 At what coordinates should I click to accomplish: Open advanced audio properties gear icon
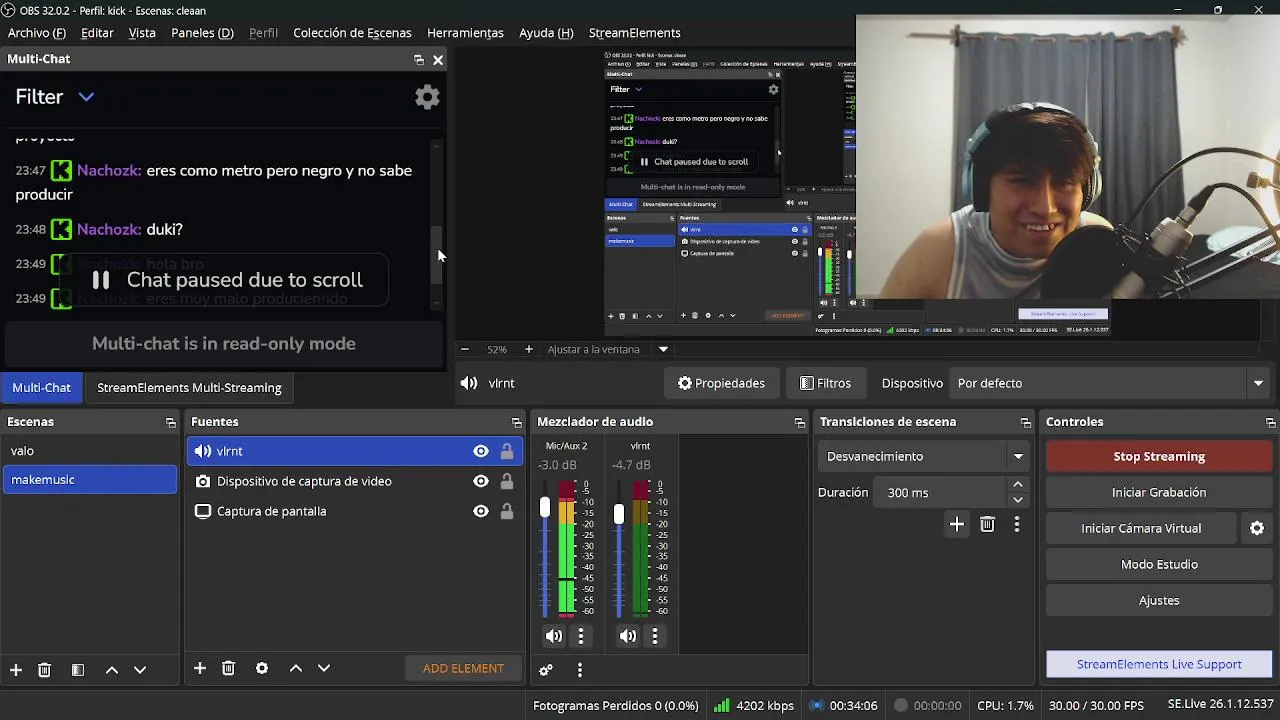tap(546, 670)
